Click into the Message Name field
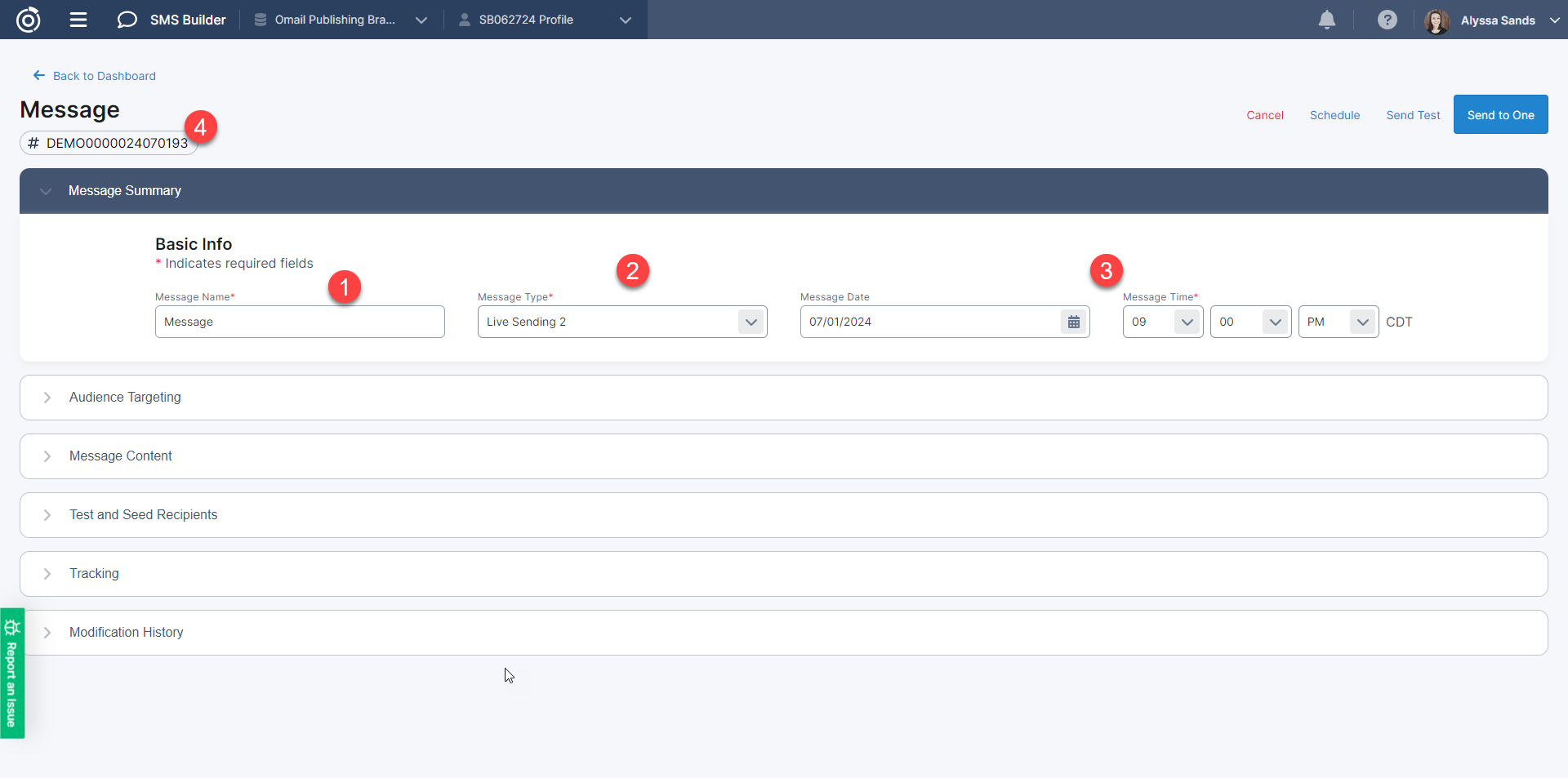1568x778 pixels. pos(300,322)
